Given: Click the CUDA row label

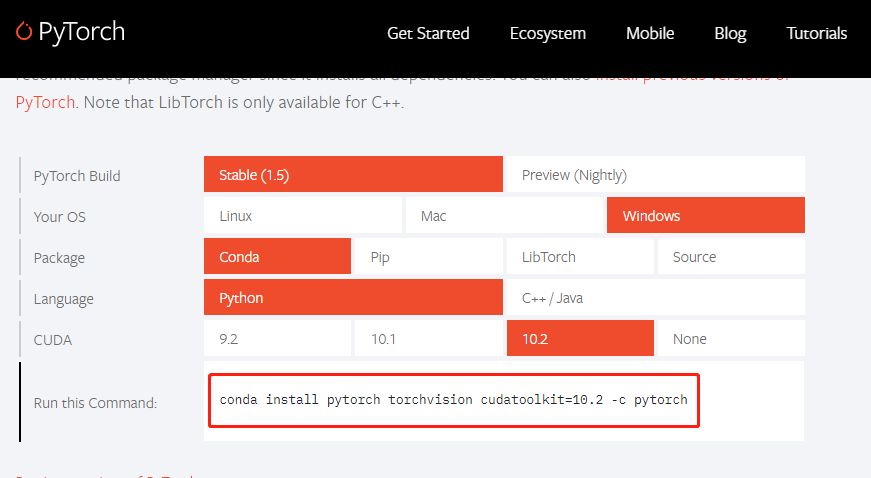Looking at the screenshot, I should point(52,340).
